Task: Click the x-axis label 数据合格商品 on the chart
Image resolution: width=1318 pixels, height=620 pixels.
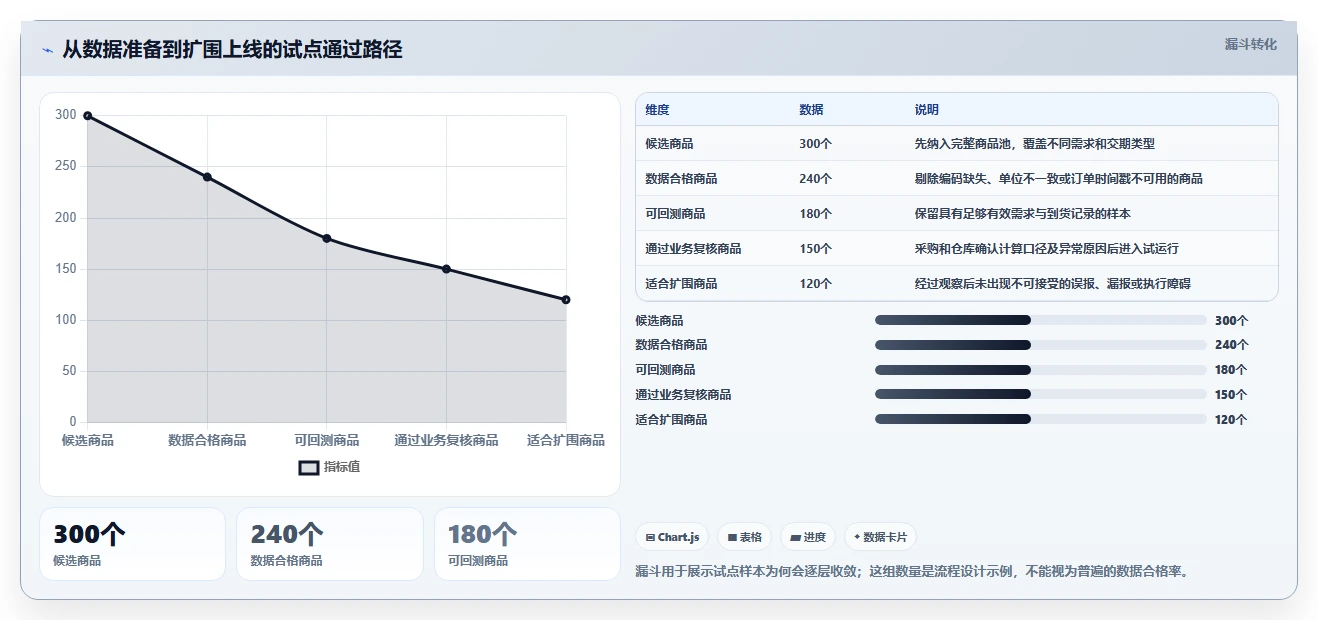Action: point(207,440)
